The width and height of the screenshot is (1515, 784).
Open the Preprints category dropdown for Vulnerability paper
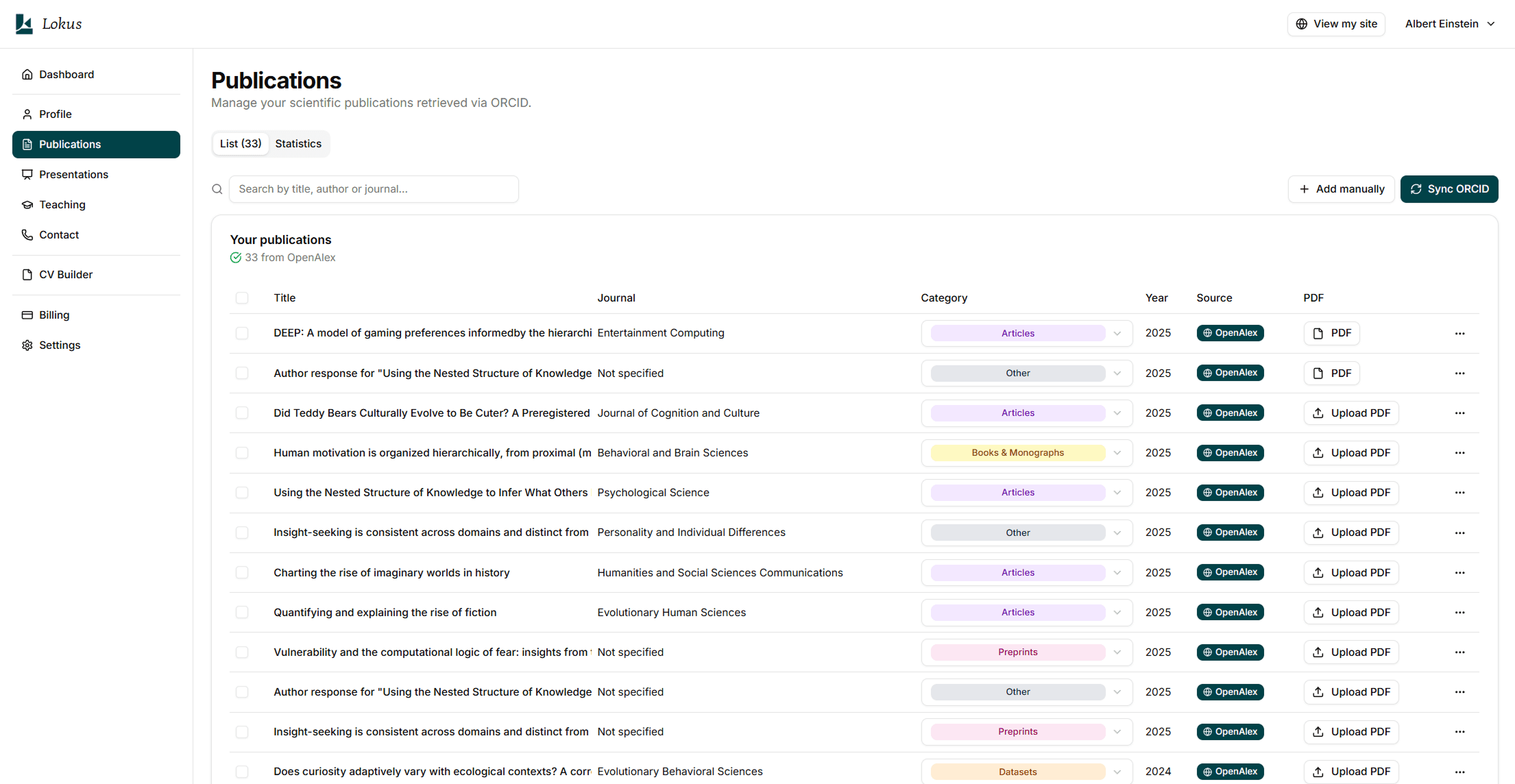(x=1026, y=652)
